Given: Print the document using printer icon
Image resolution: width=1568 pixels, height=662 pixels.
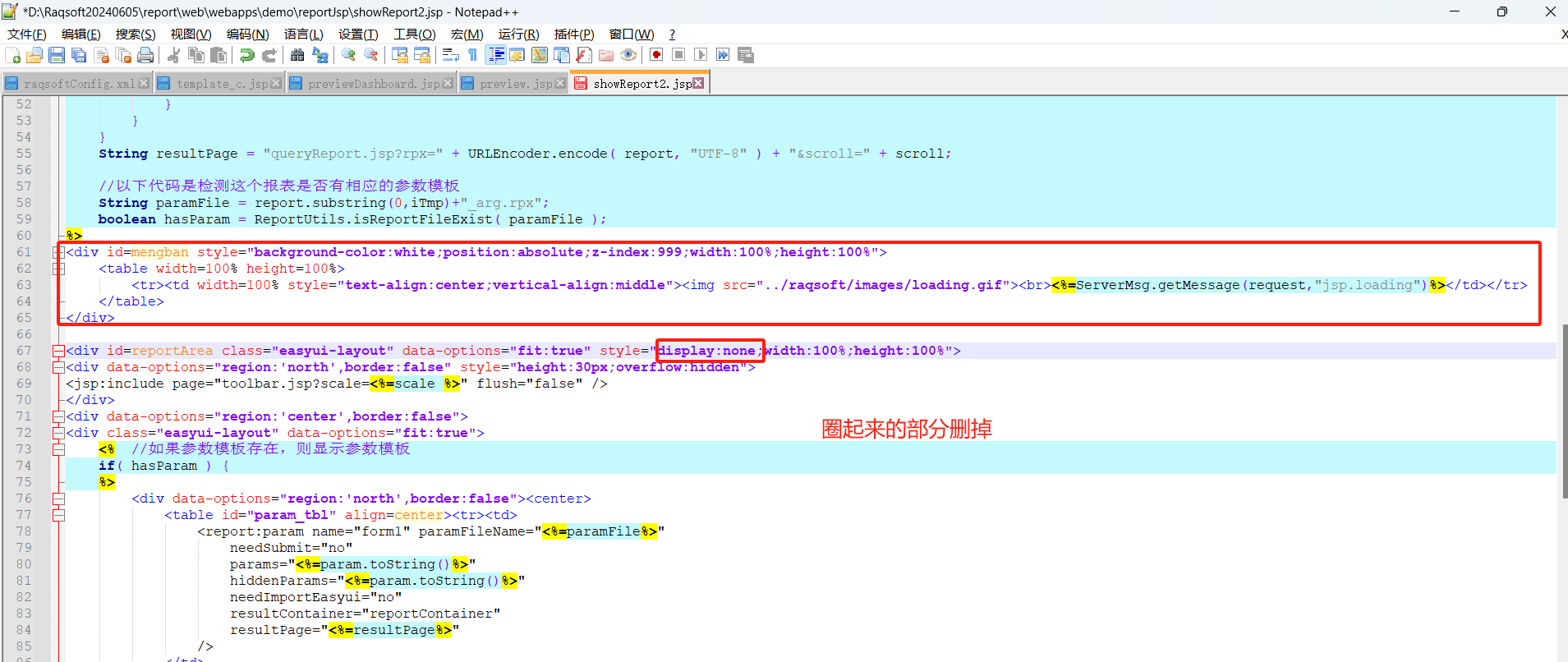Looking at the screenshot, I should (145, 55).
